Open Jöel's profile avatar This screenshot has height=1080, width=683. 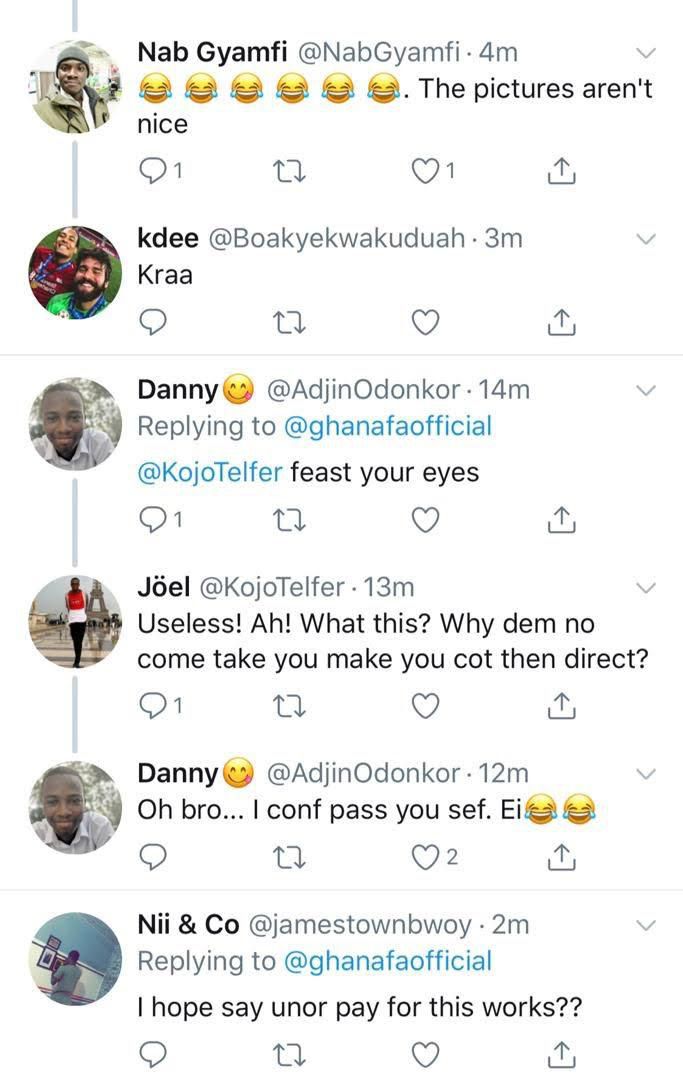pos(76,620)
